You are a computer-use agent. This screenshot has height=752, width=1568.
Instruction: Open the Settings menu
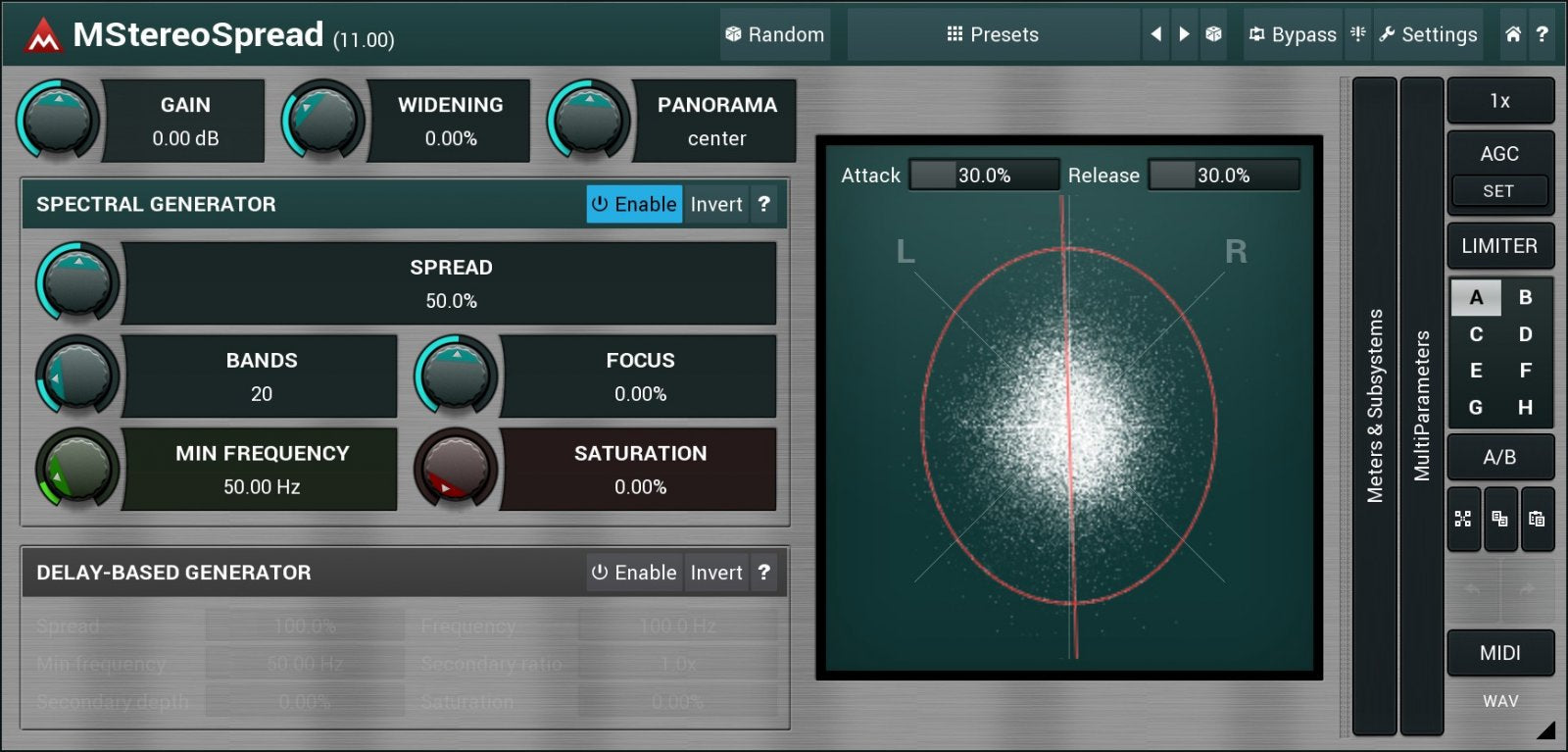[1428, 34]
